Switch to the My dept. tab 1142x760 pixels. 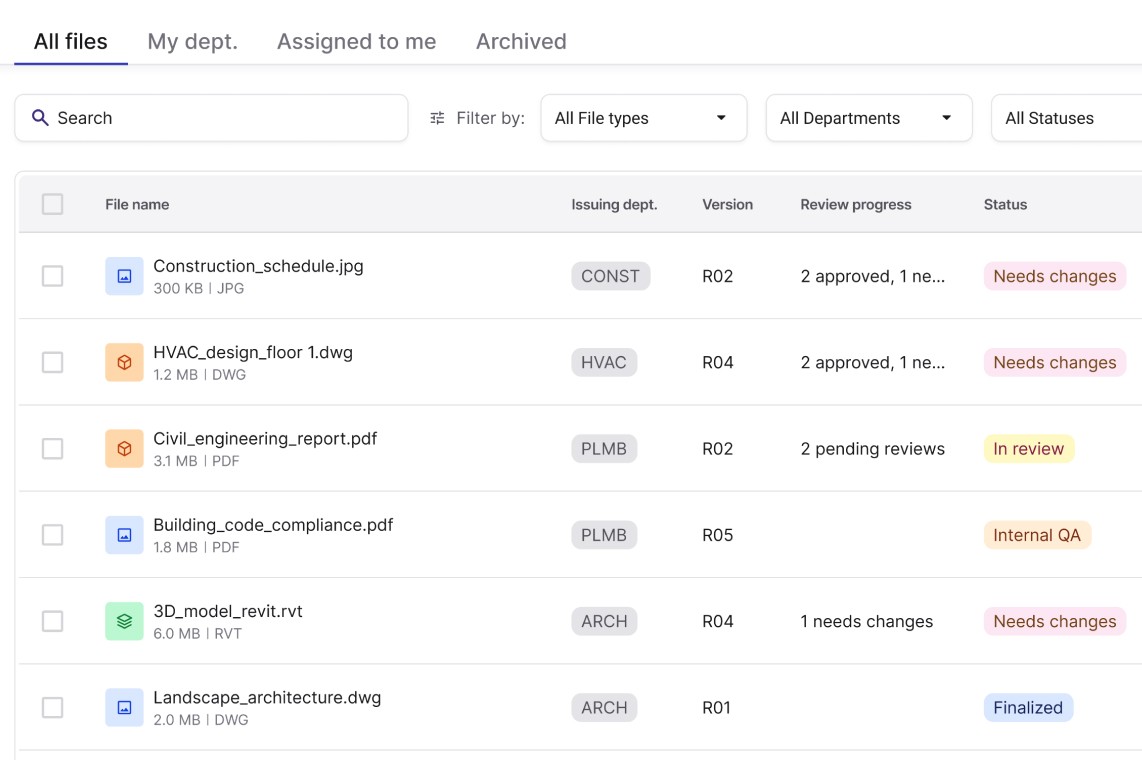click(192, 42)
